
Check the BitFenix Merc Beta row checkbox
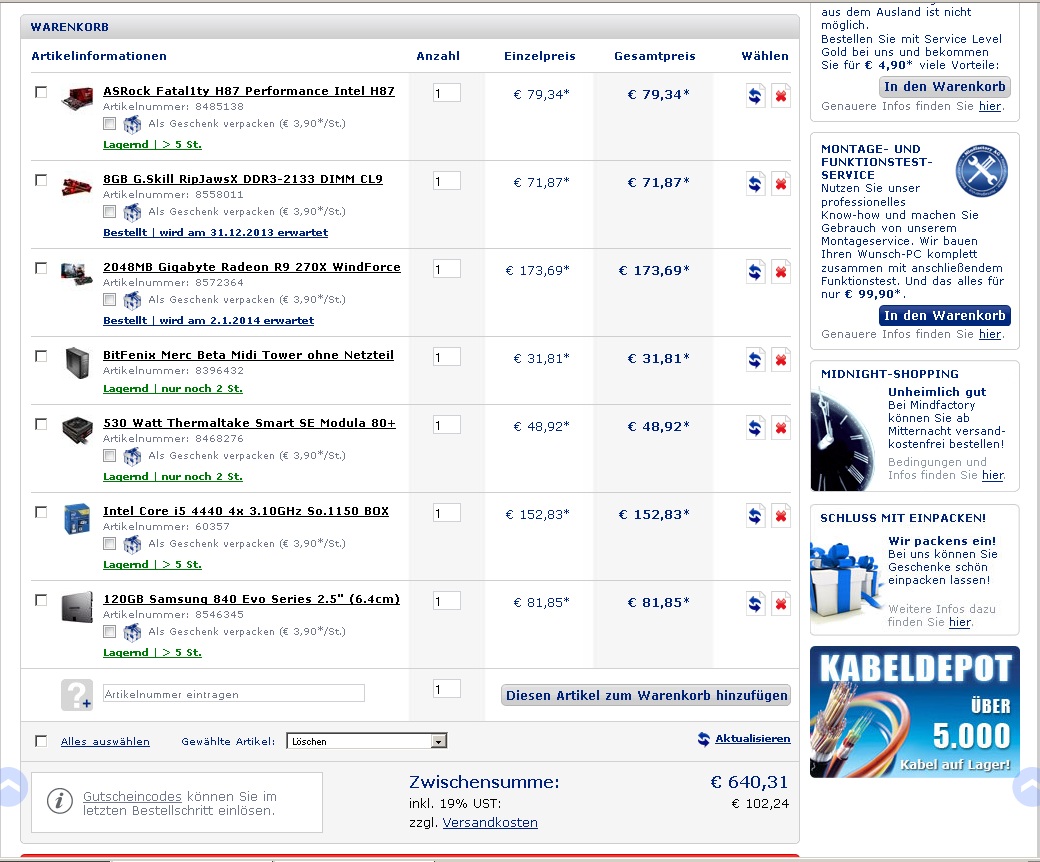[x=41, y=356]
